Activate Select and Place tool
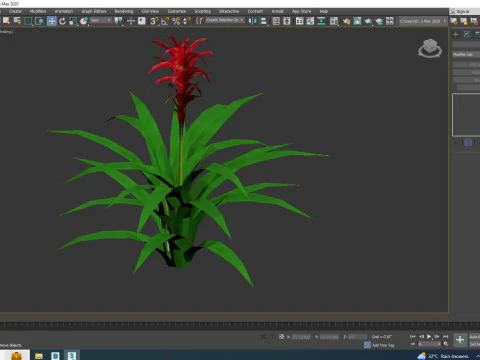This screenshot has width=480, height=360. (x=84, y=21)
